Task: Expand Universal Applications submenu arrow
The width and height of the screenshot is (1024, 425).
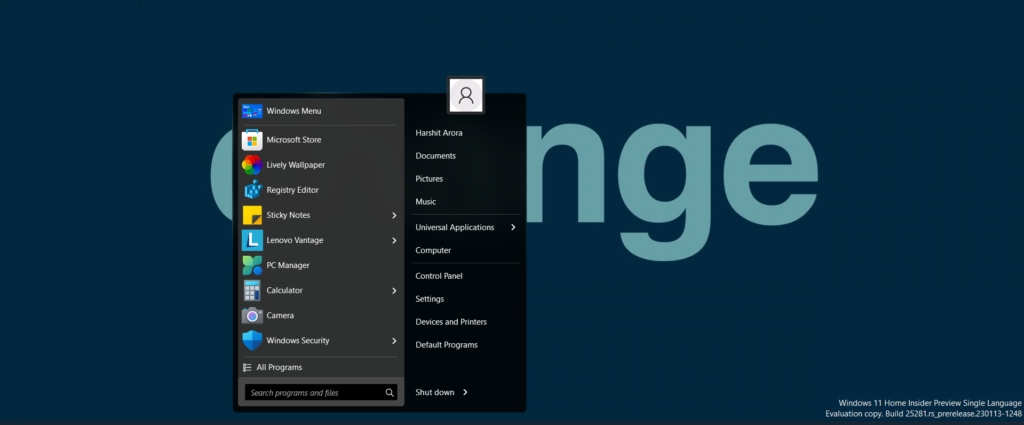Action: point(513,227)
